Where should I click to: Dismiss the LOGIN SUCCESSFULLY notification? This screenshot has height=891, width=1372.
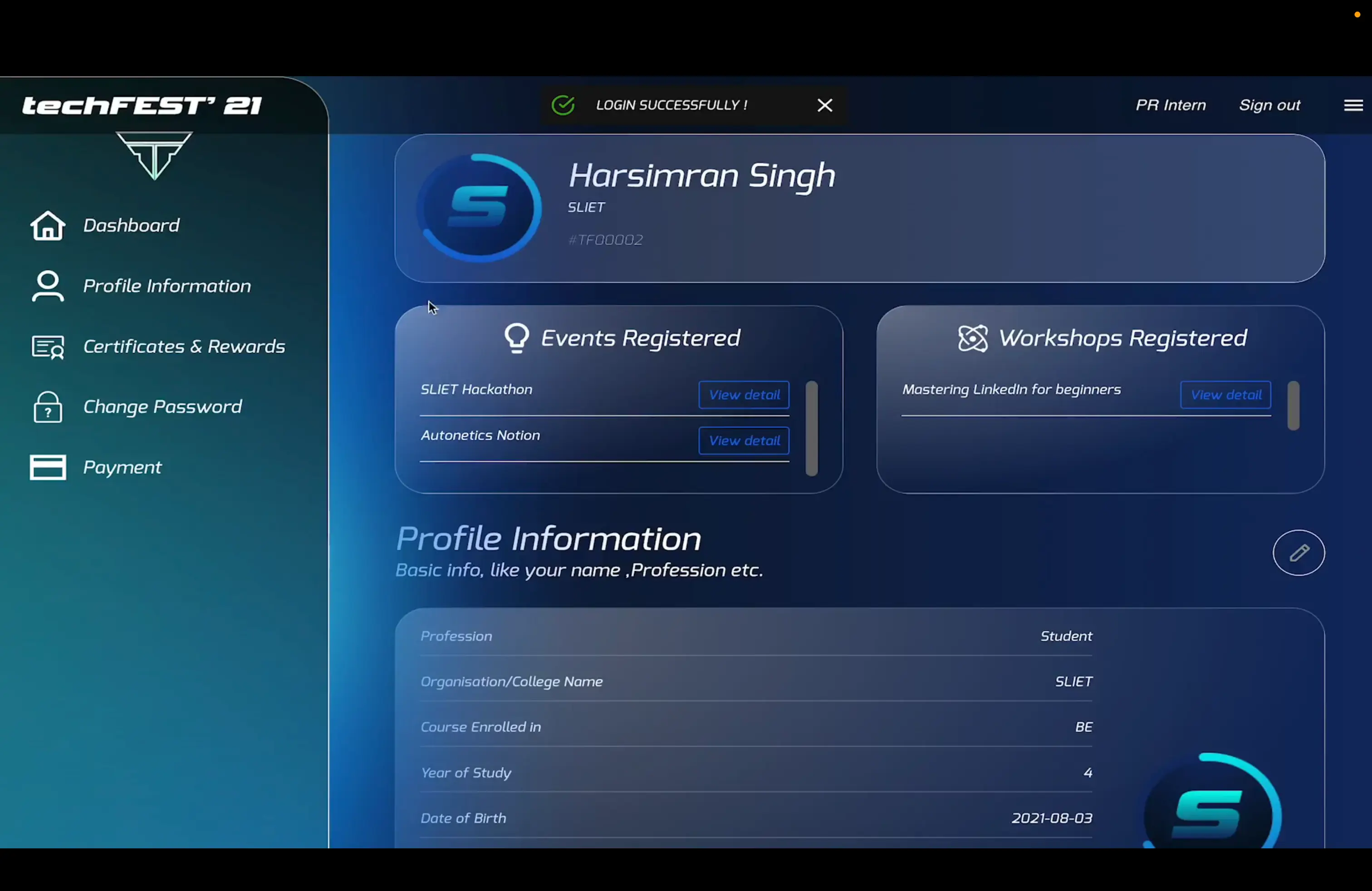[824, 105]
